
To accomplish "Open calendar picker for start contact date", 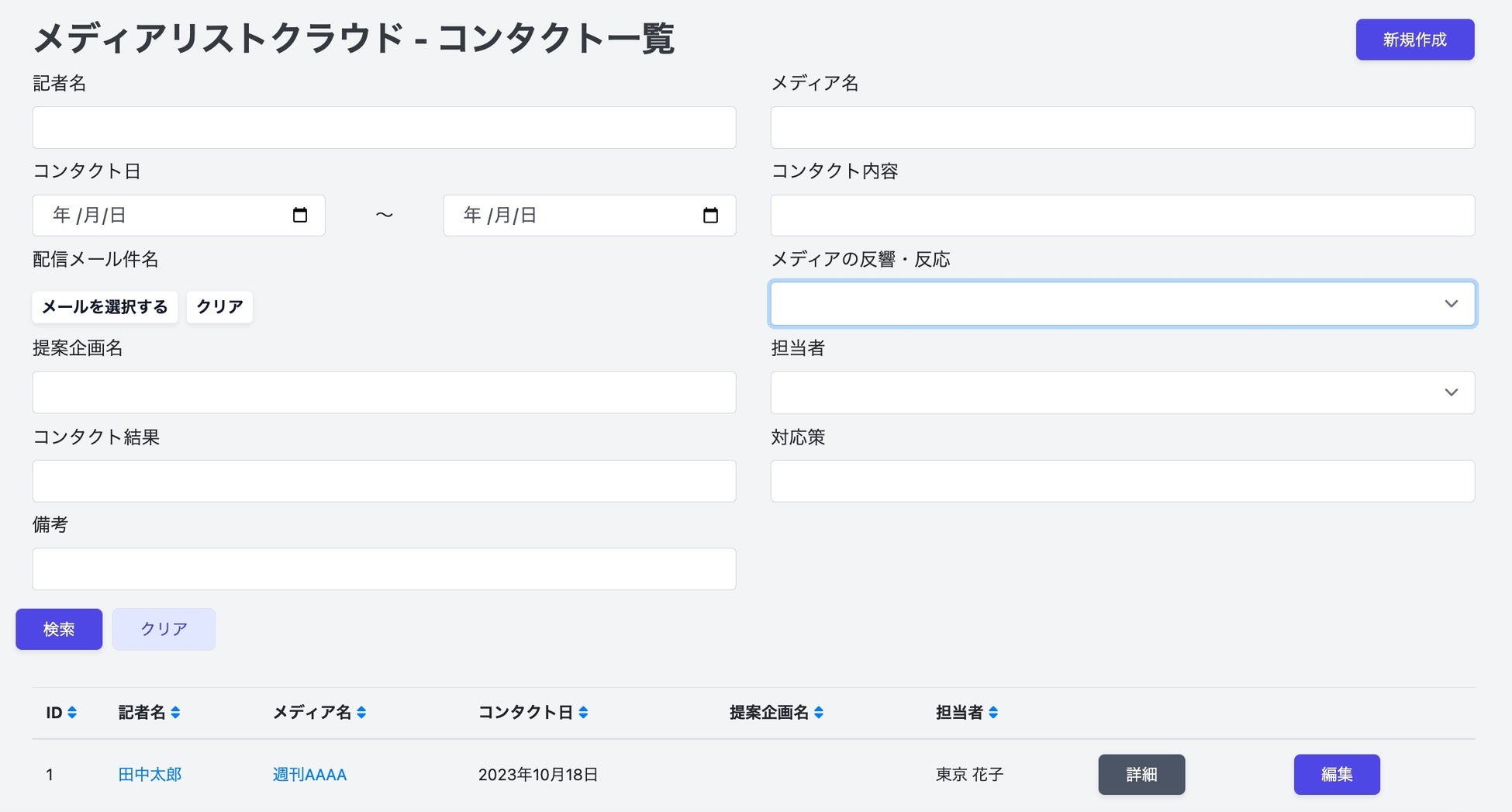I will [300, 215].
